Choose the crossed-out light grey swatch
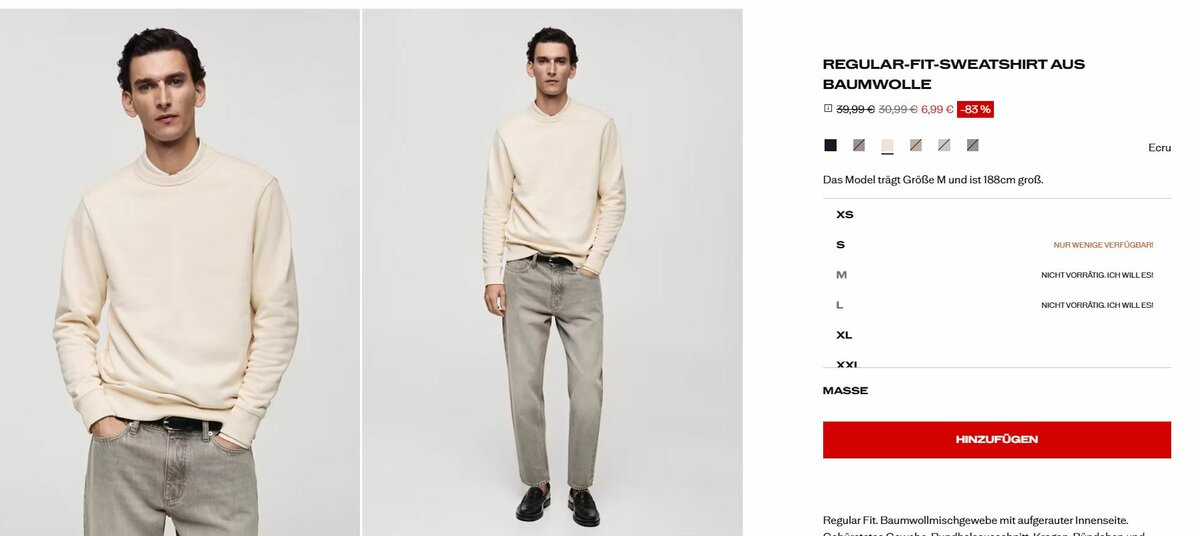The height and width of the screenshot is (536, 1200). coord(944,145)
